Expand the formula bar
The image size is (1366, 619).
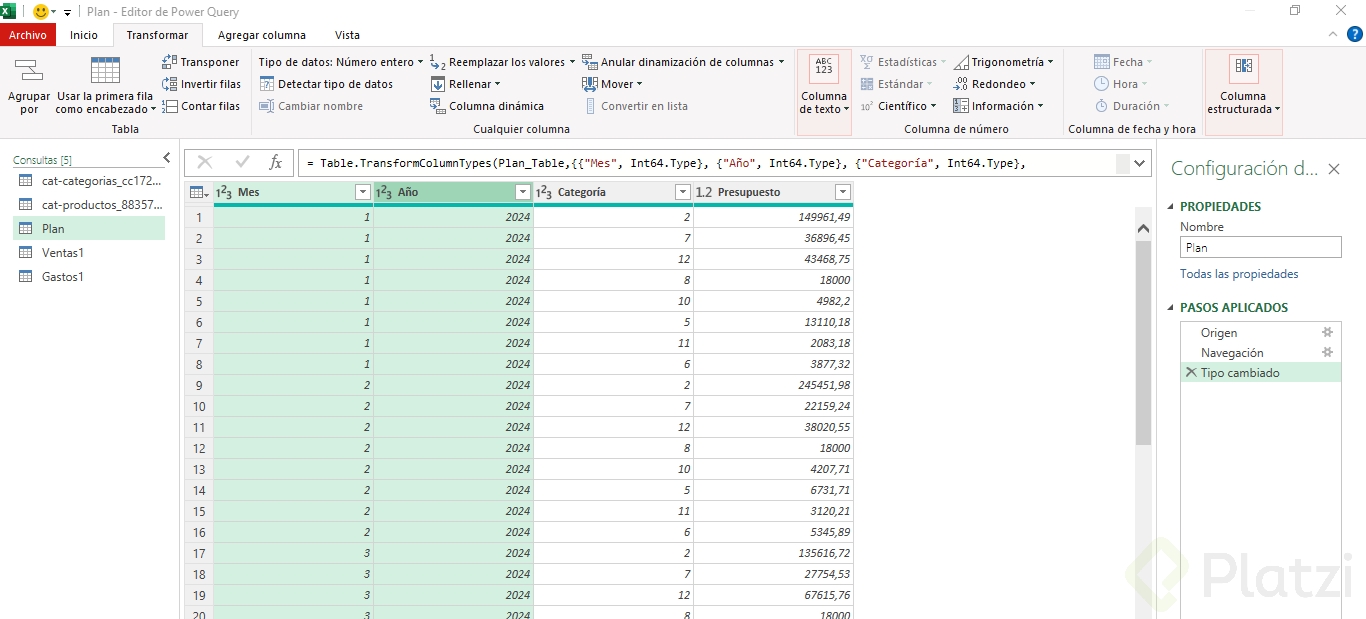1141,163
